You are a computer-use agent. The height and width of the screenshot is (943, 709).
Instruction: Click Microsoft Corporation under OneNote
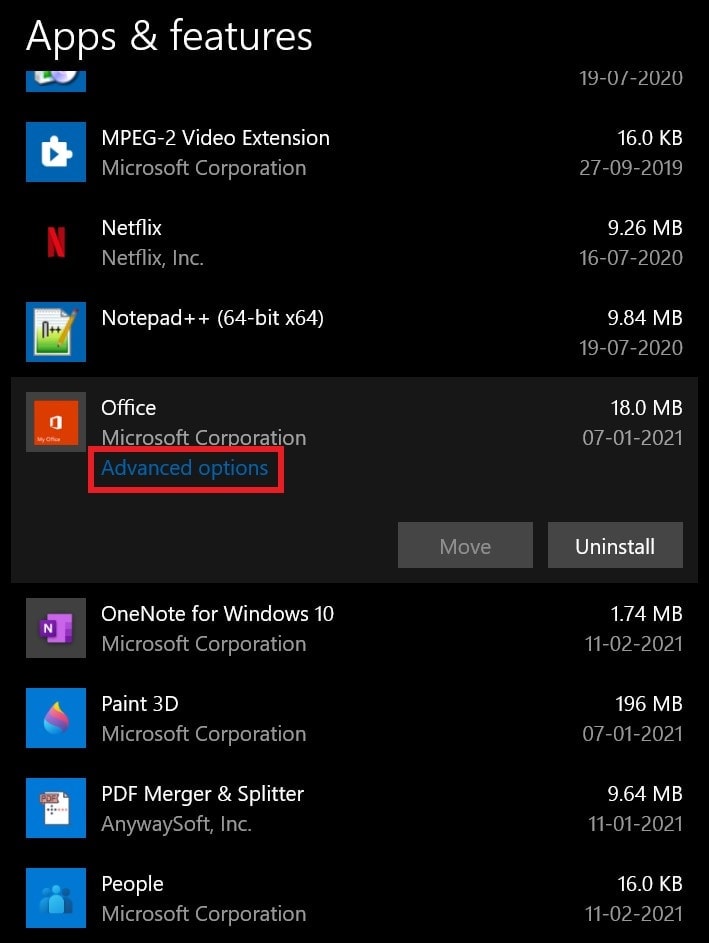point(204,644)
